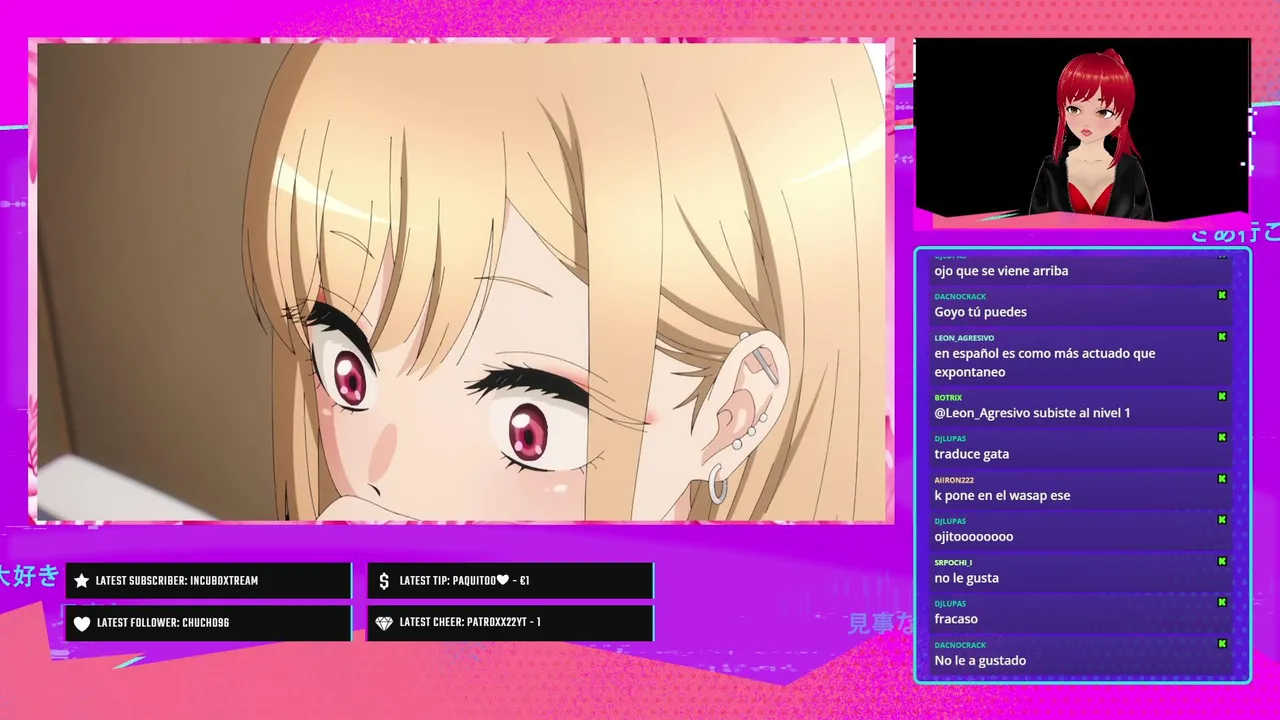Screen dimensions: 1280x720
Task: Click the dollar sign icon beside Latest Tip
Action: pyautogui.click(x=384, y=581)
